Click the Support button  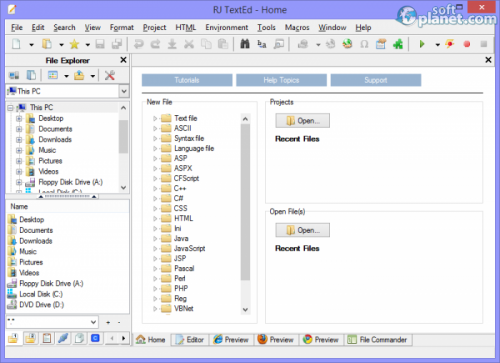point(376,80)
